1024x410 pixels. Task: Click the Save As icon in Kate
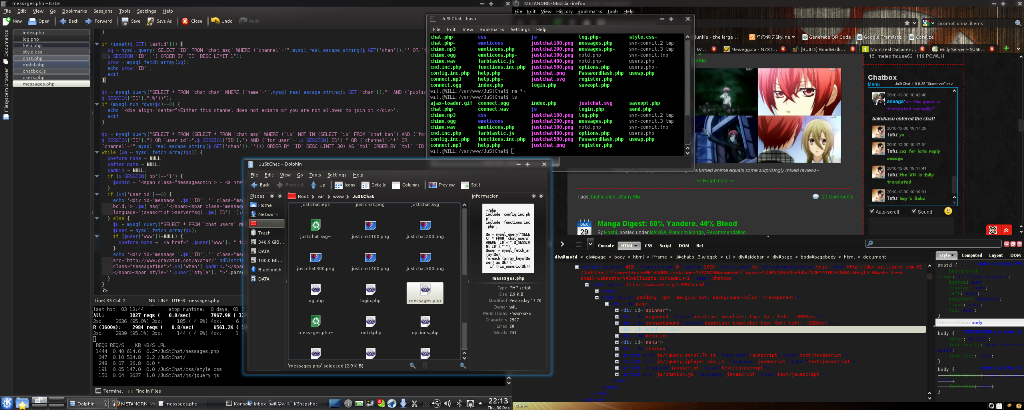pos(150,21)
